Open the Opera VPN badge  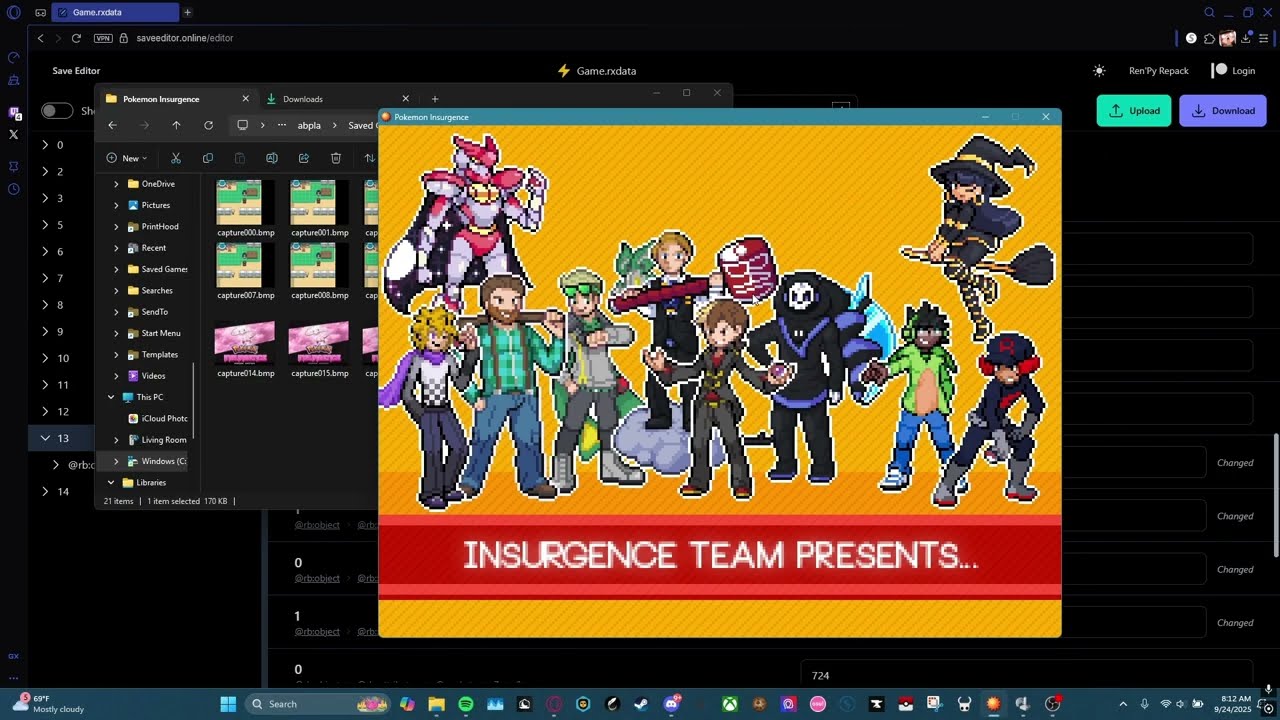(103, 38)
